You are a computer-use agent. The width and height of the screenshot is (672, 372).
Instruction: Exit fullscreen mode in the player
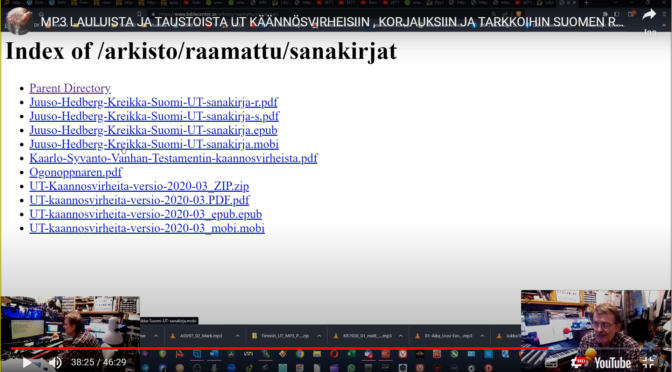coord(649,363)
